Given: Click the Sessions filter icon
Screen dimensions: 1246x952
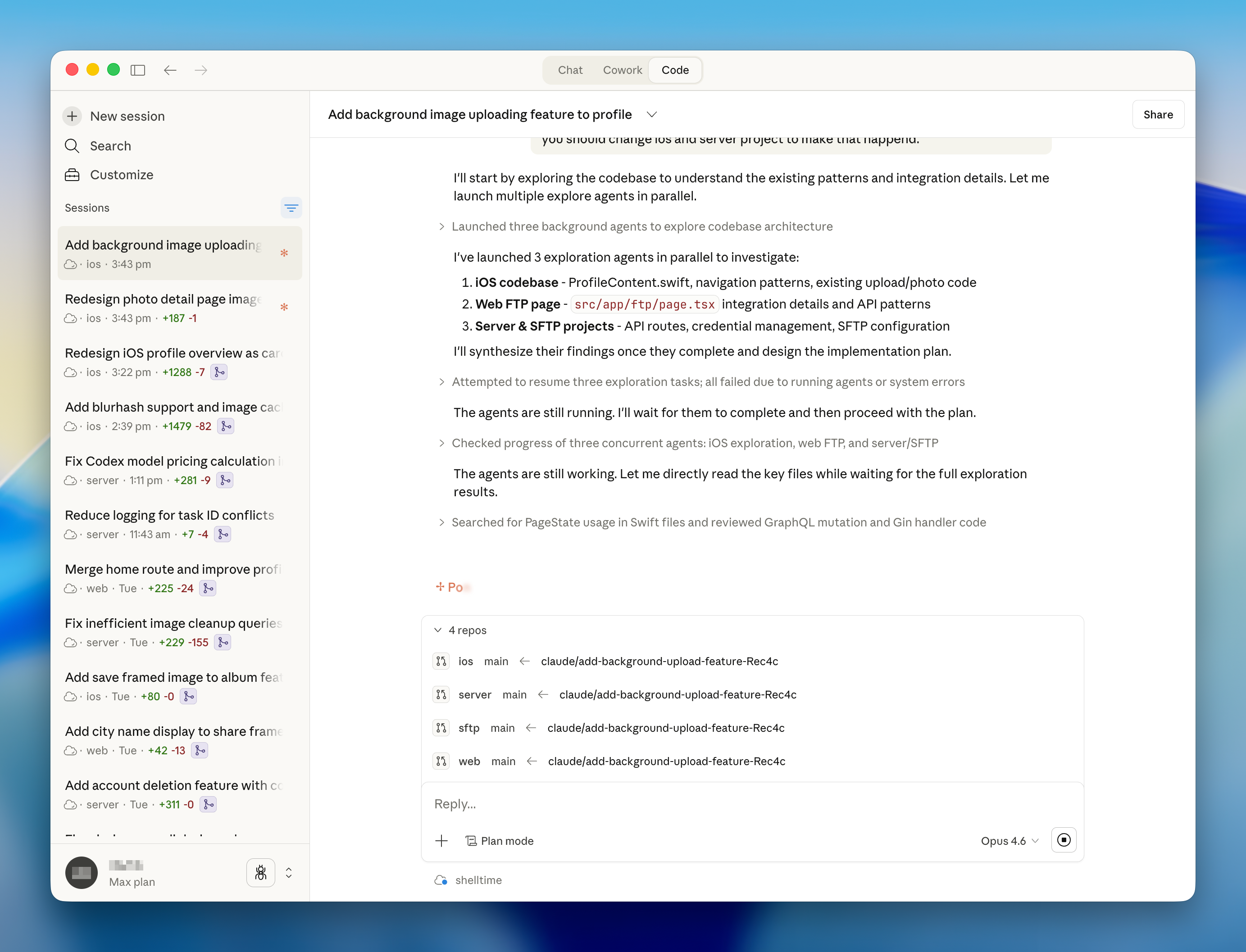Looking at the screenshot, I should pos(291,208).
